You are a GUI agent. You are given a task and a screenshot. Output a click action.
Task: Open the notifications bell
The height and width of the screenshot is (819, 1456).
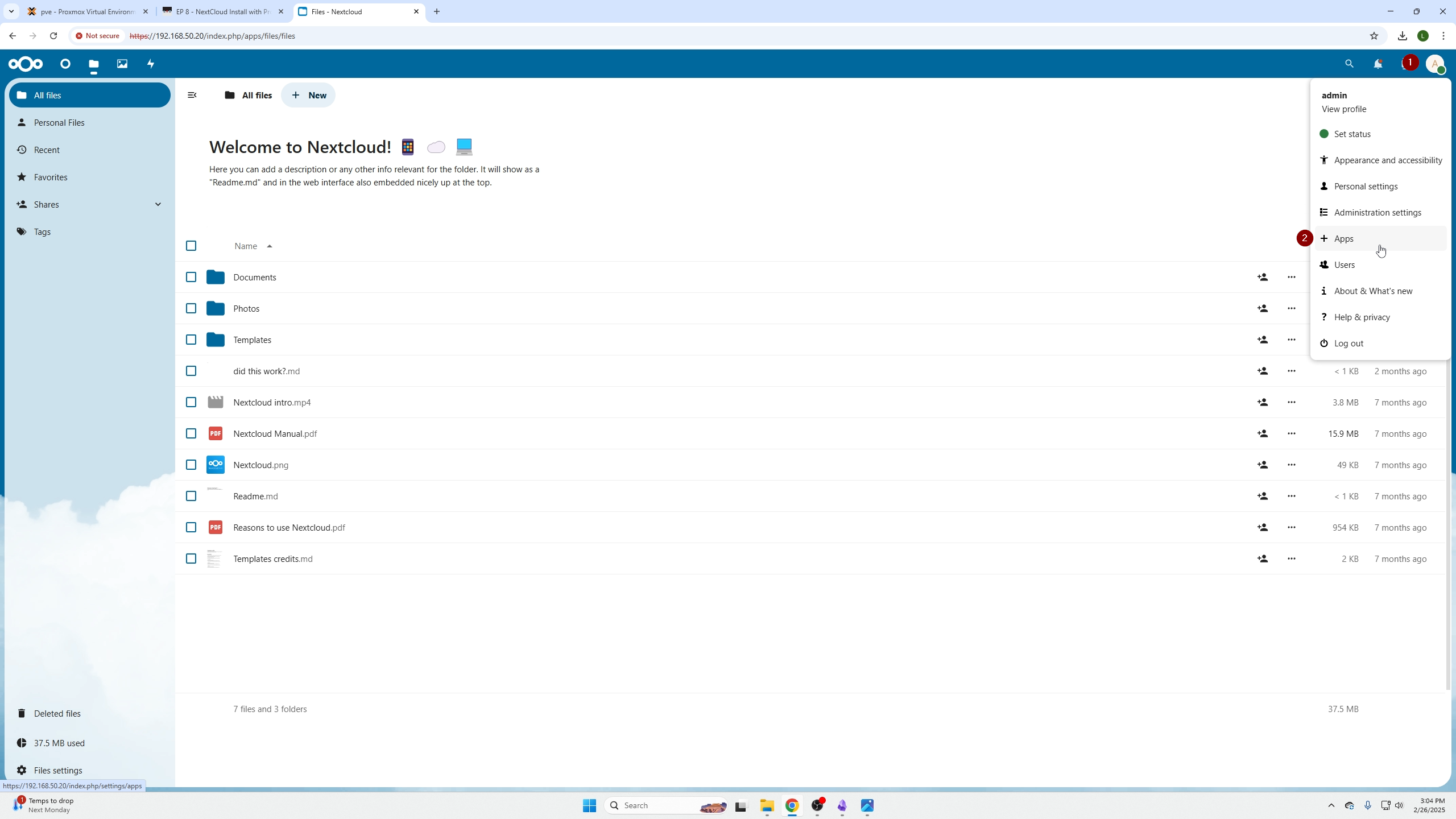[x=1379, y=64]
